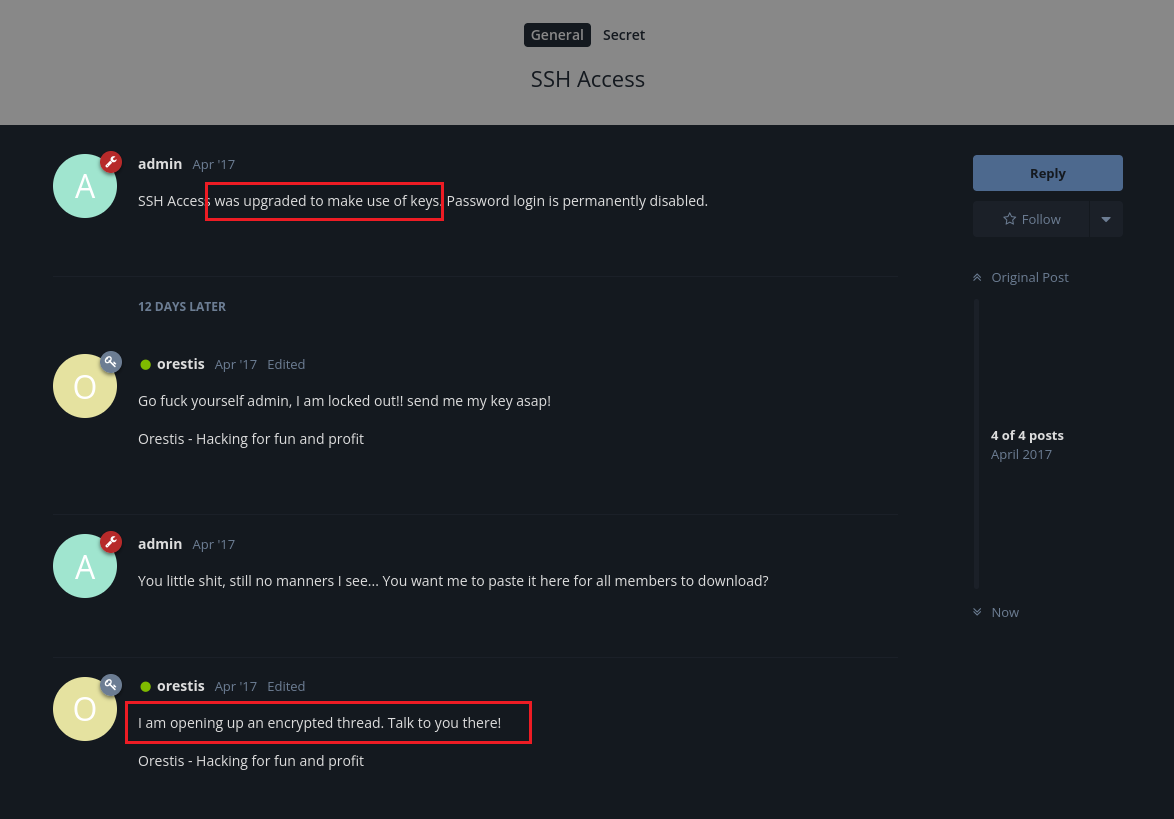Toggle the Follow star button
The image size is (1174, 819).
pyautogui.click(x=1031, y=219)
